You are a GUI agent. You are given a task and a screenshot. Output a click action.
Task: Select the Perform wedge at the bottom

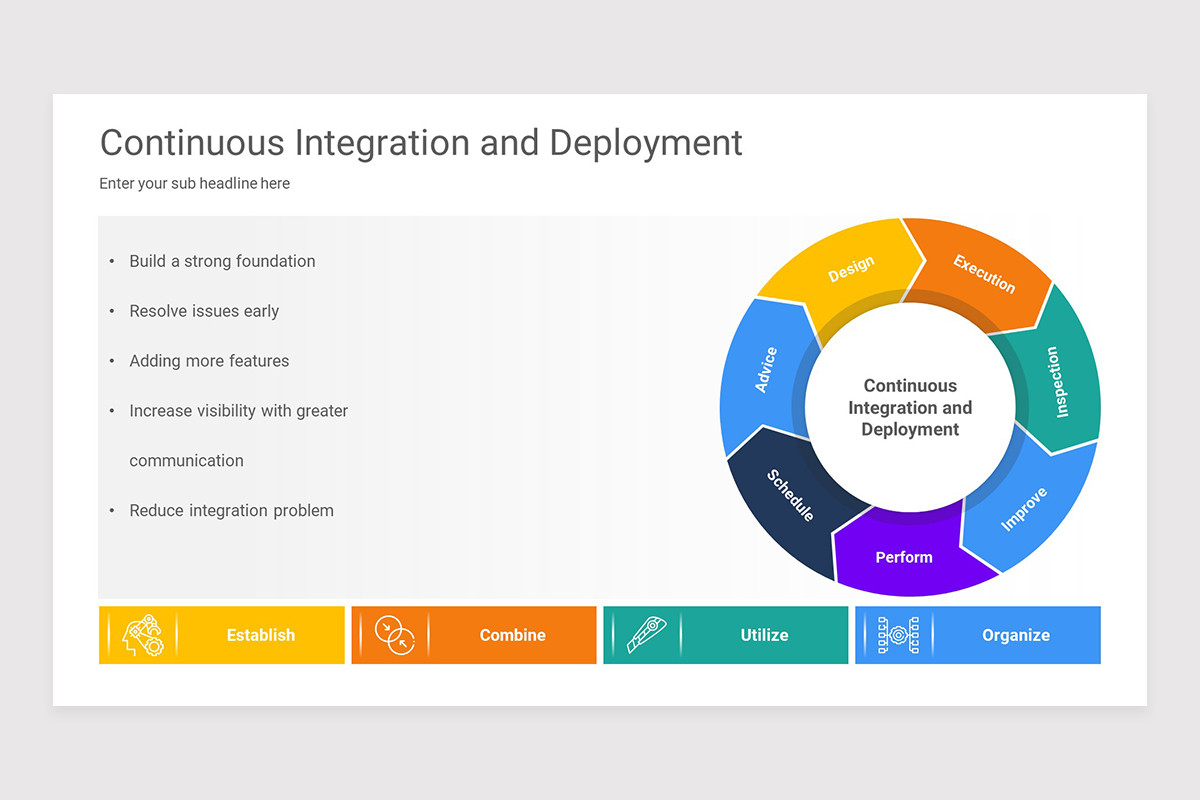pos(904,557)
